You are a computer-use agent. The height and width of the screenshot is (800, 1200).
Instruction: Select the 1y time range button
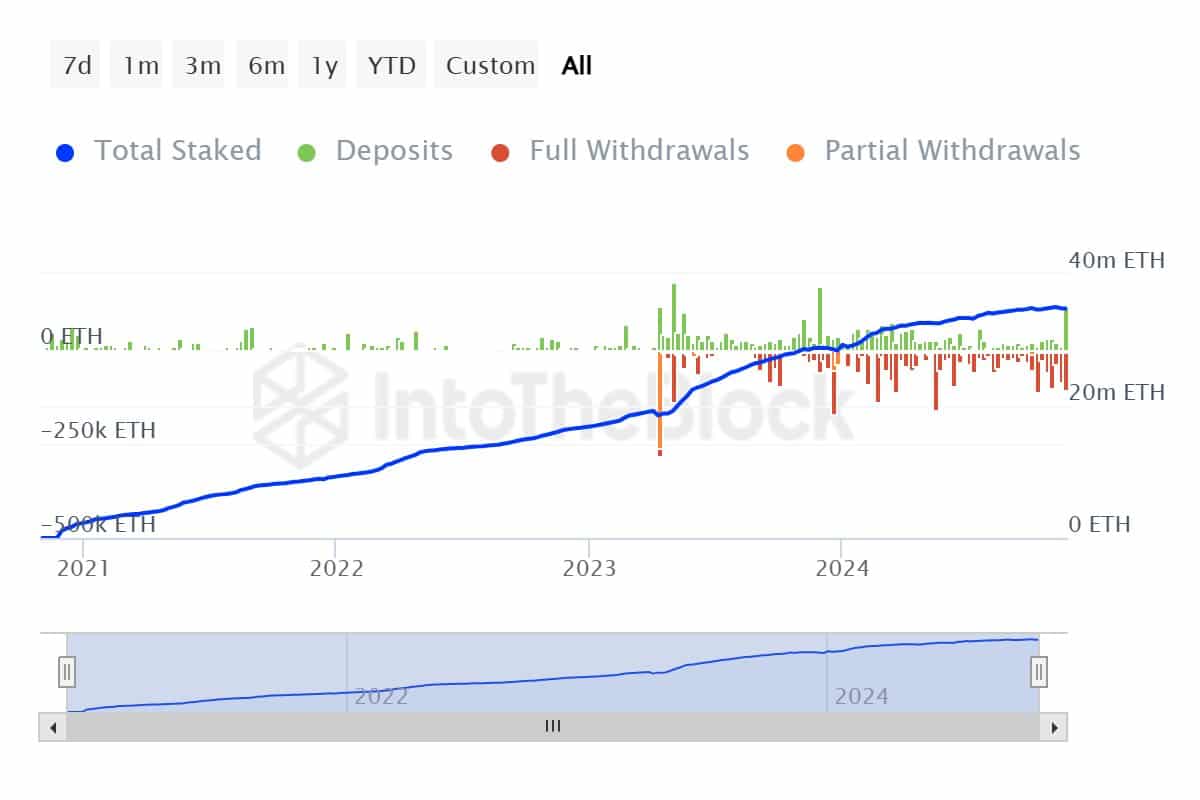322,64
